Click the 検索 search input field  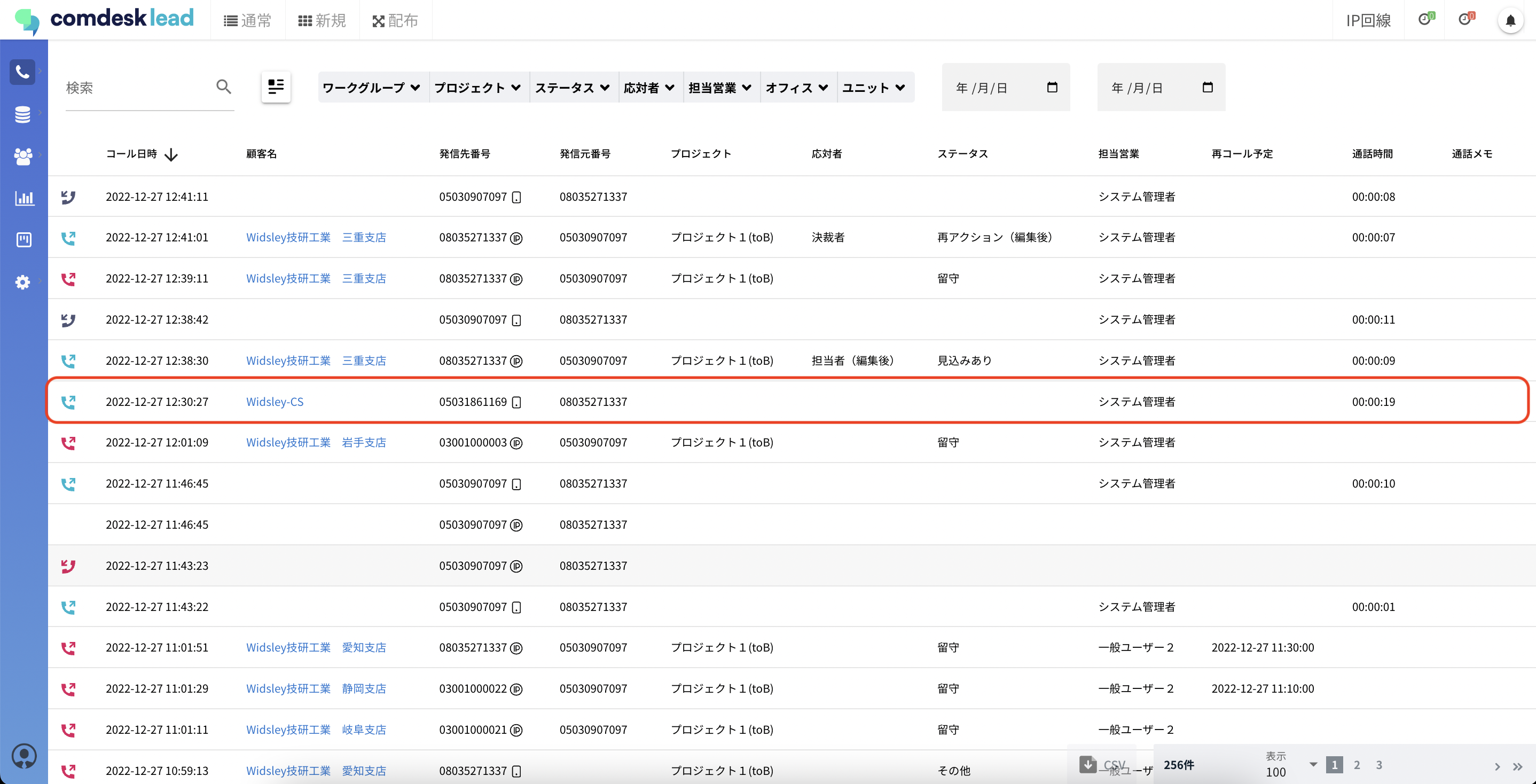(x=137, y=88)
